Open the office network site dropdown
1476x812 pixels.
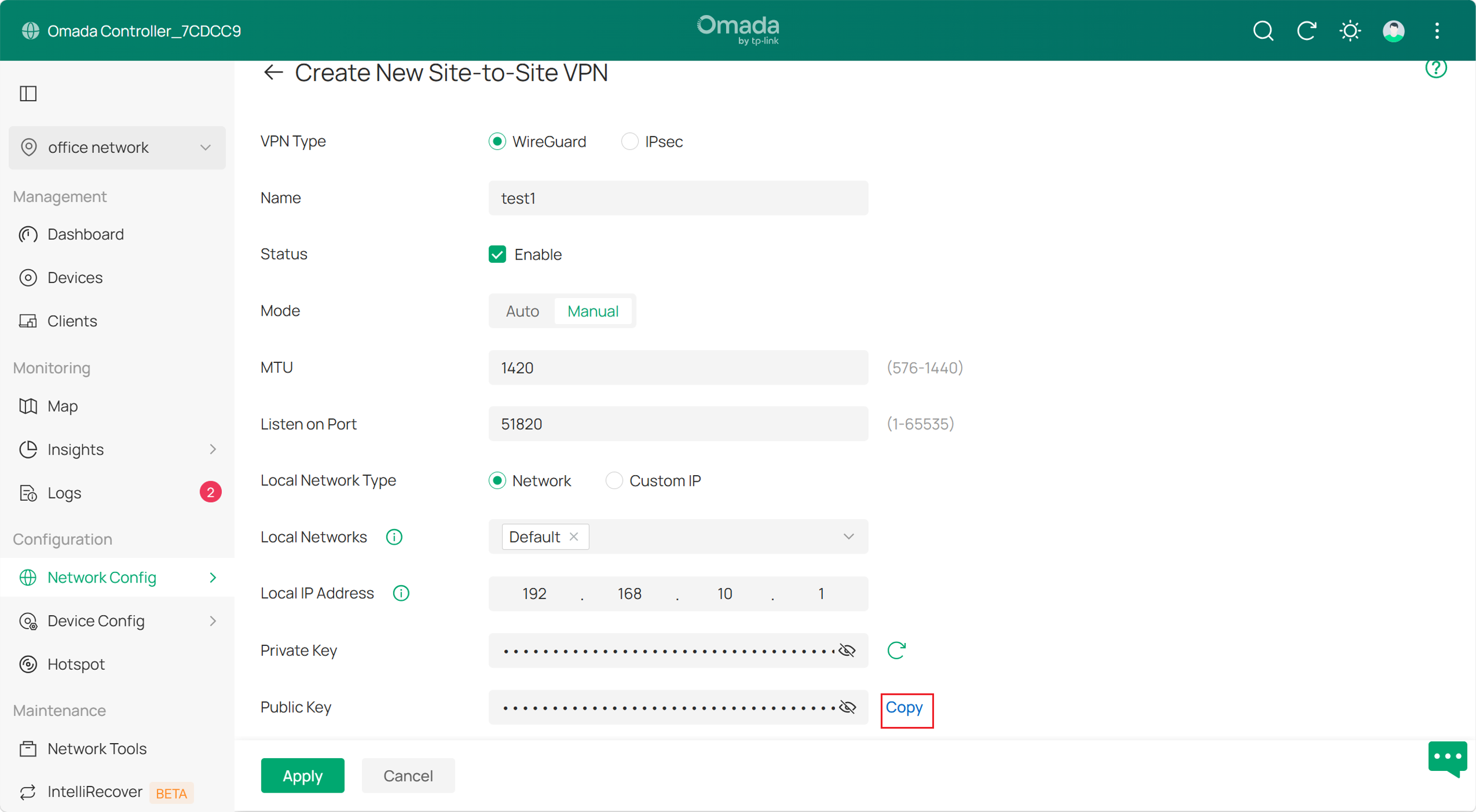(x=117, y=148)
